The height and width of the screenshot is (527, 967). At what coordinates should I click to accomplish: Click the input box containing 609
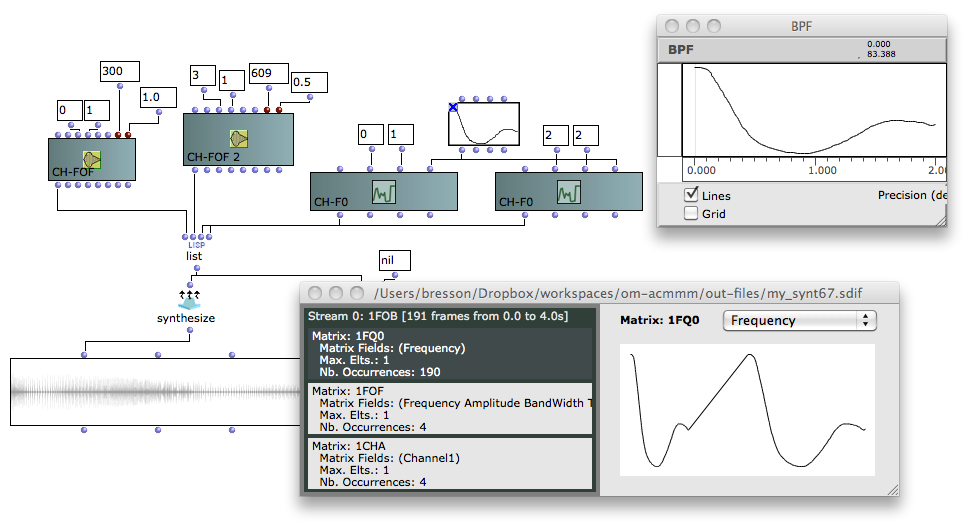269,73
